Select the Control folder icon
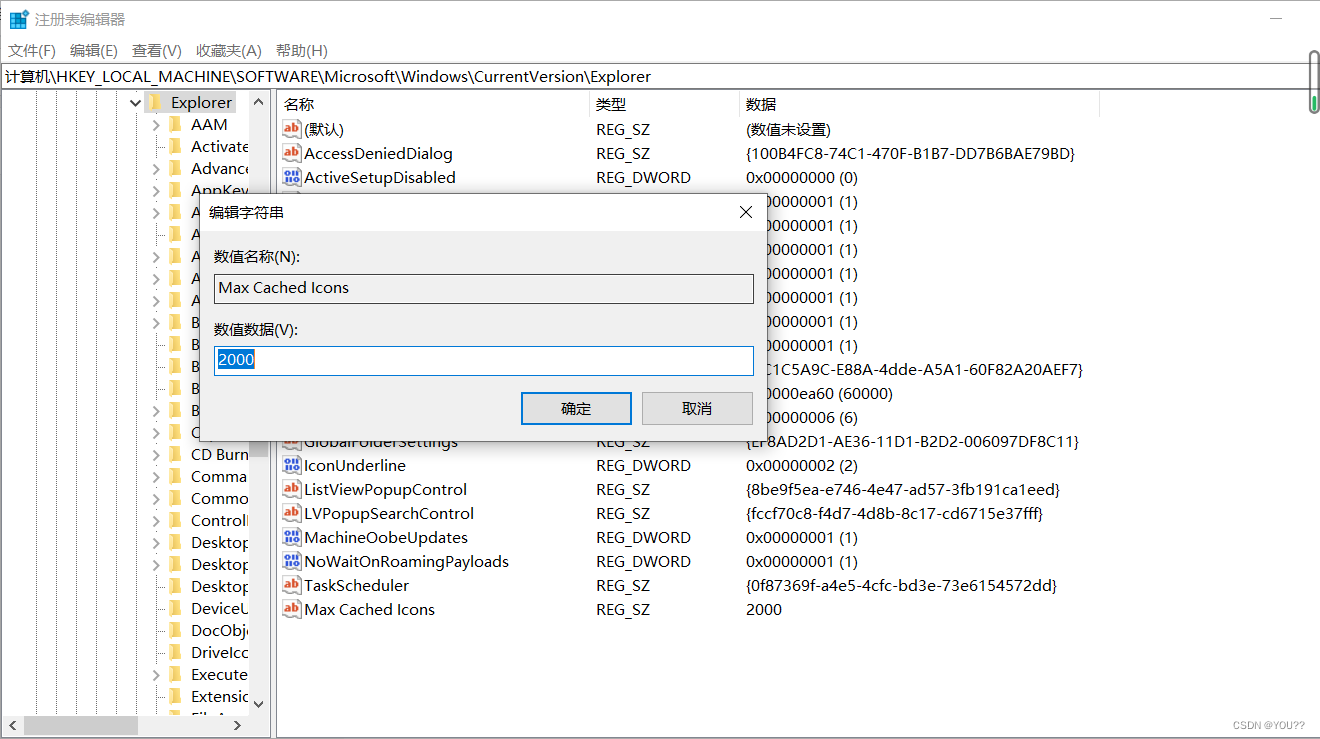The width and height of the screenshot is (1320, 739). click(175, 520)
